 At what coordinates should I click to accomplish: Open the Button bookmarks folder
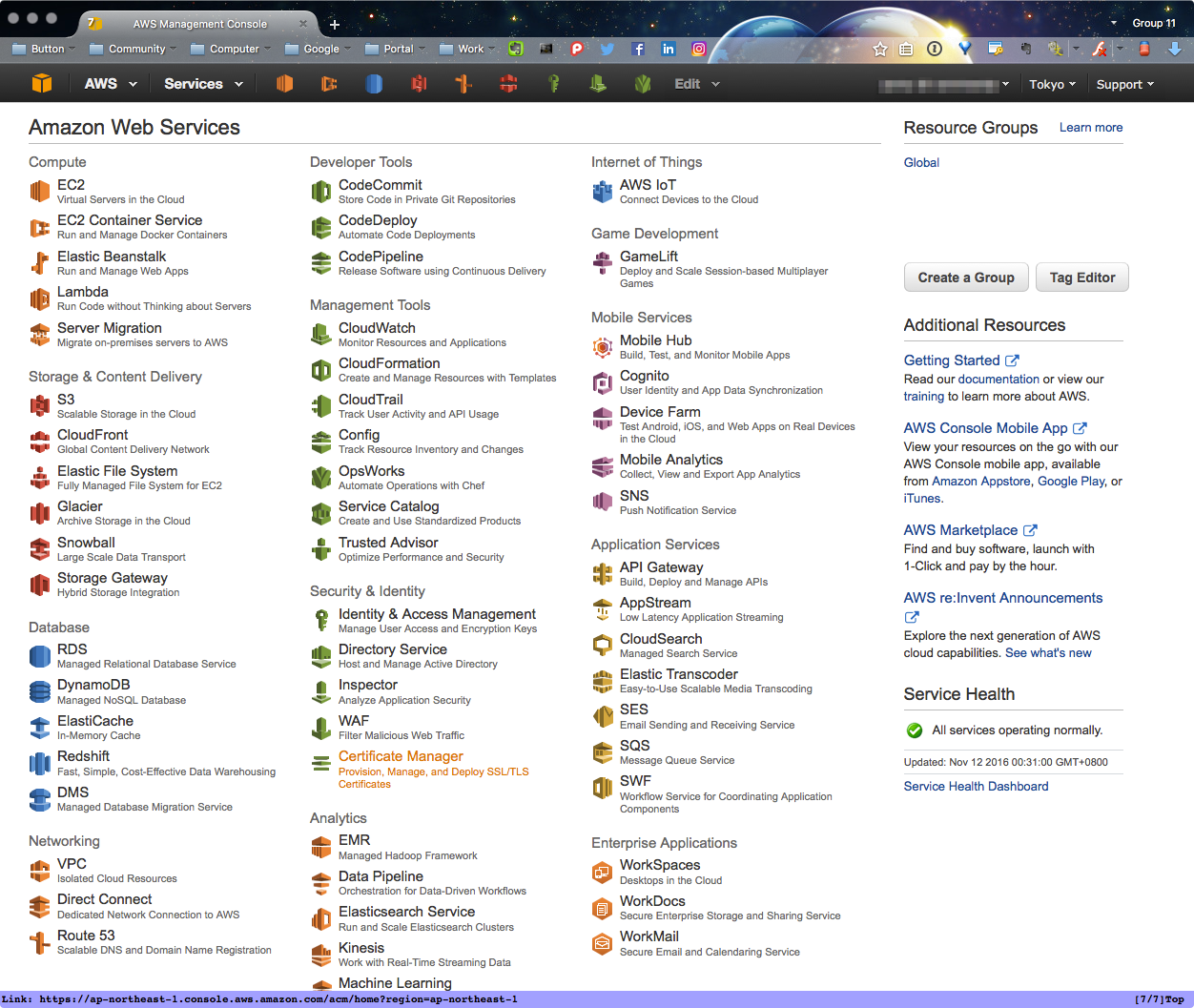click(45, 49)
